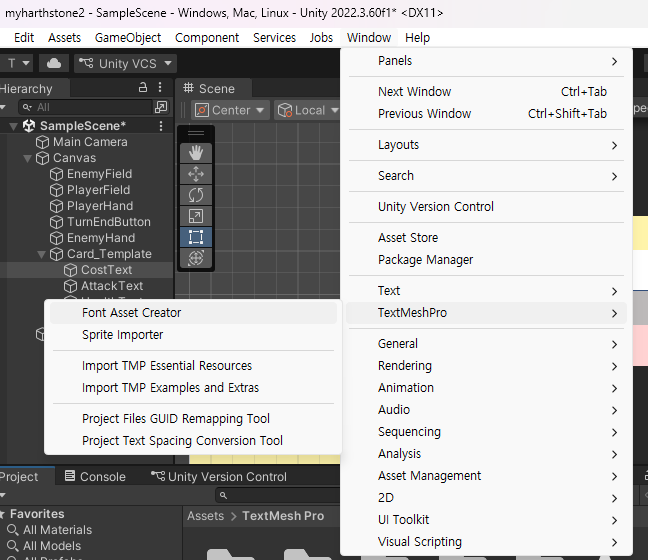Image resolution: width=648 pixels, height=560 pixels.
Task: Select the Transform tool in Scene toolbar
Action: pyautogui.click(x=196, y=258)
